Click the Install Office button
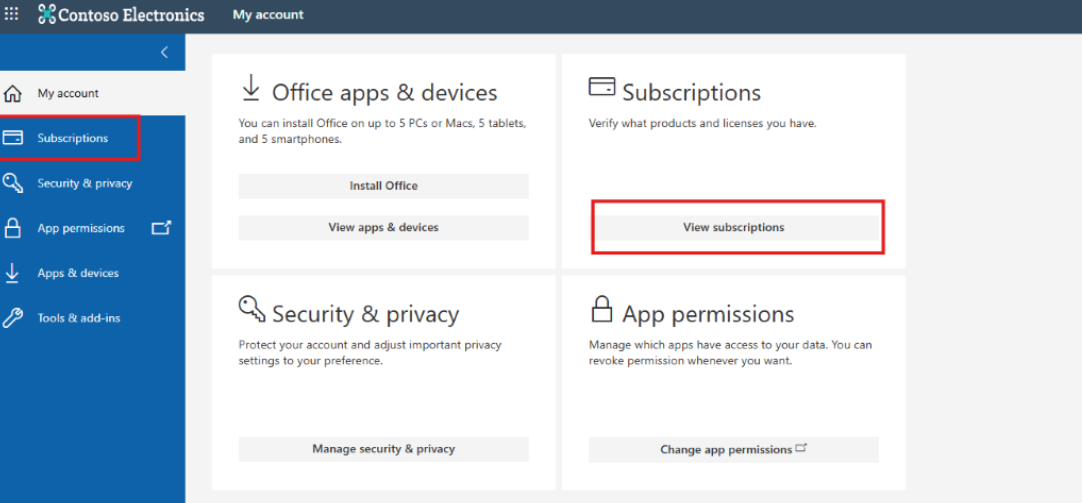The height and width of the screenshot is (503, 1082). (384, 186)
